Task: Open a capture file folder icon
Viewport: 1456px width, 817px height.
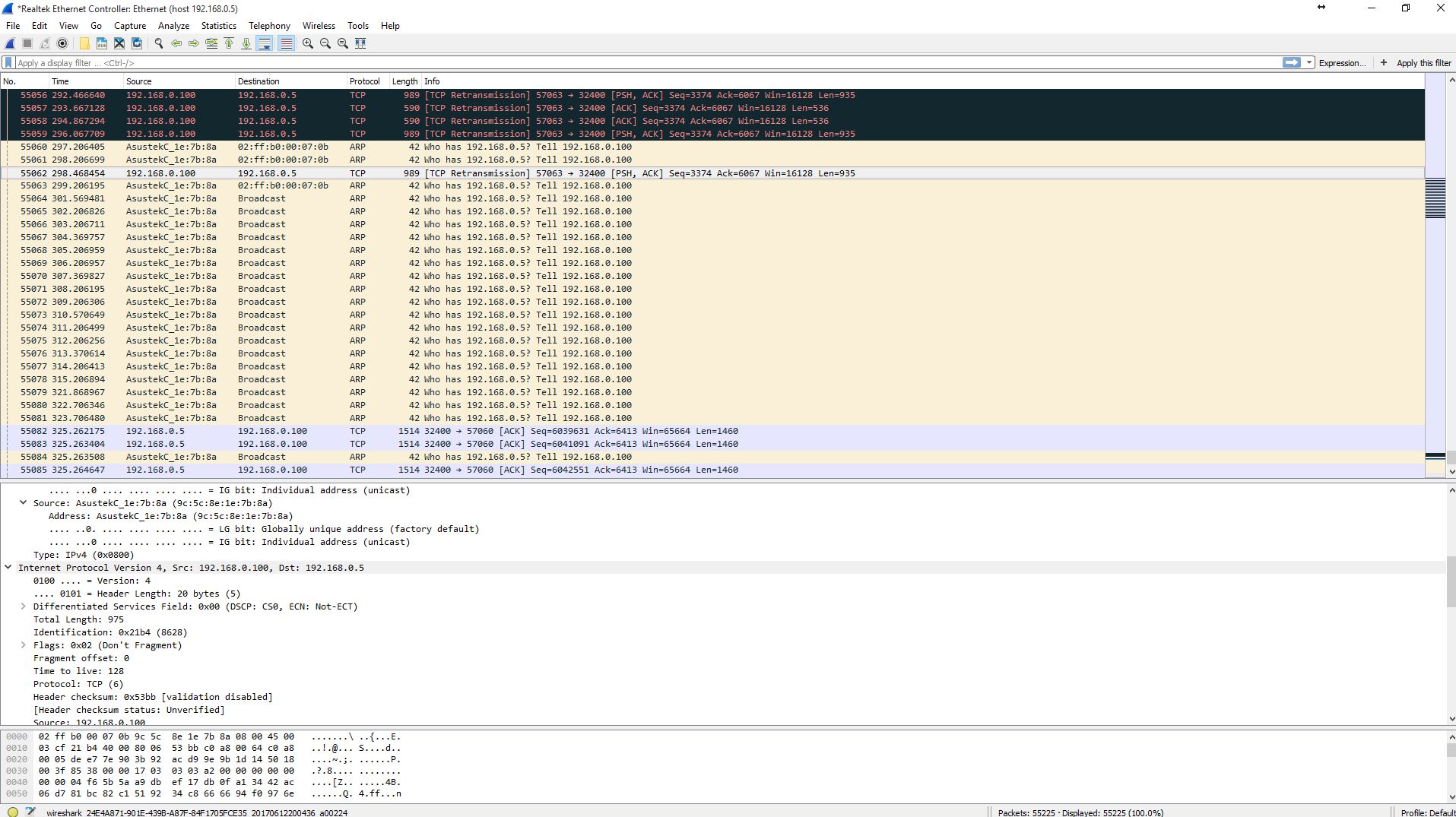Action: [x=84, y=43]
